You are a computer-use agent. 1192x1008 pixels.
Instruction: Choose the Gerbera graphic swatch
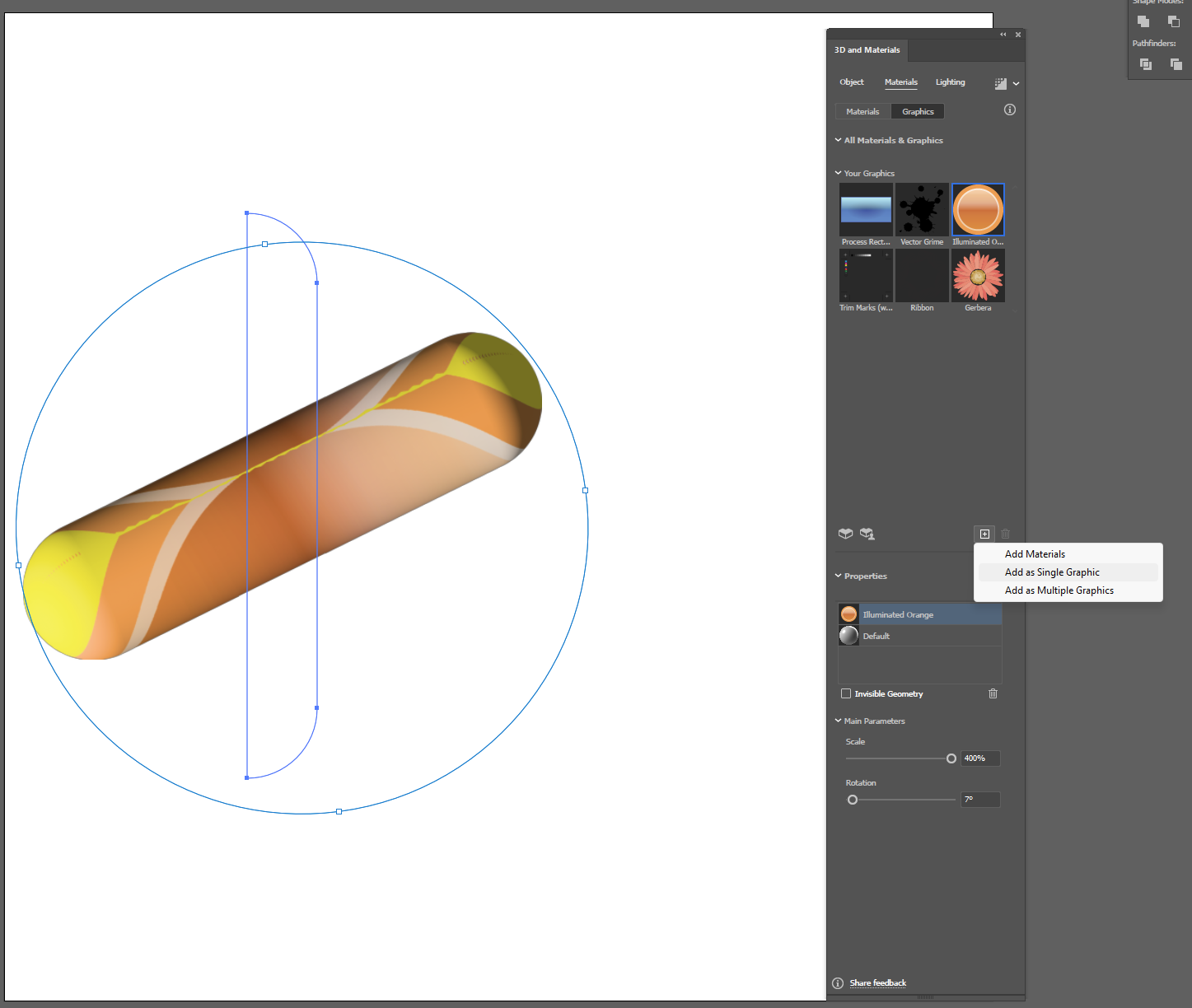[x=978, y=276]
